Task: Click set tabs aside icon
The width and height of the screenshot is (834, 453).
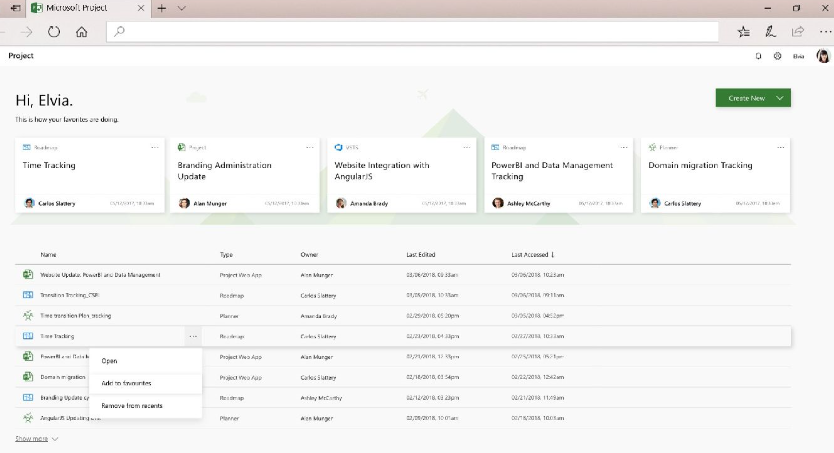Action: 15,8
